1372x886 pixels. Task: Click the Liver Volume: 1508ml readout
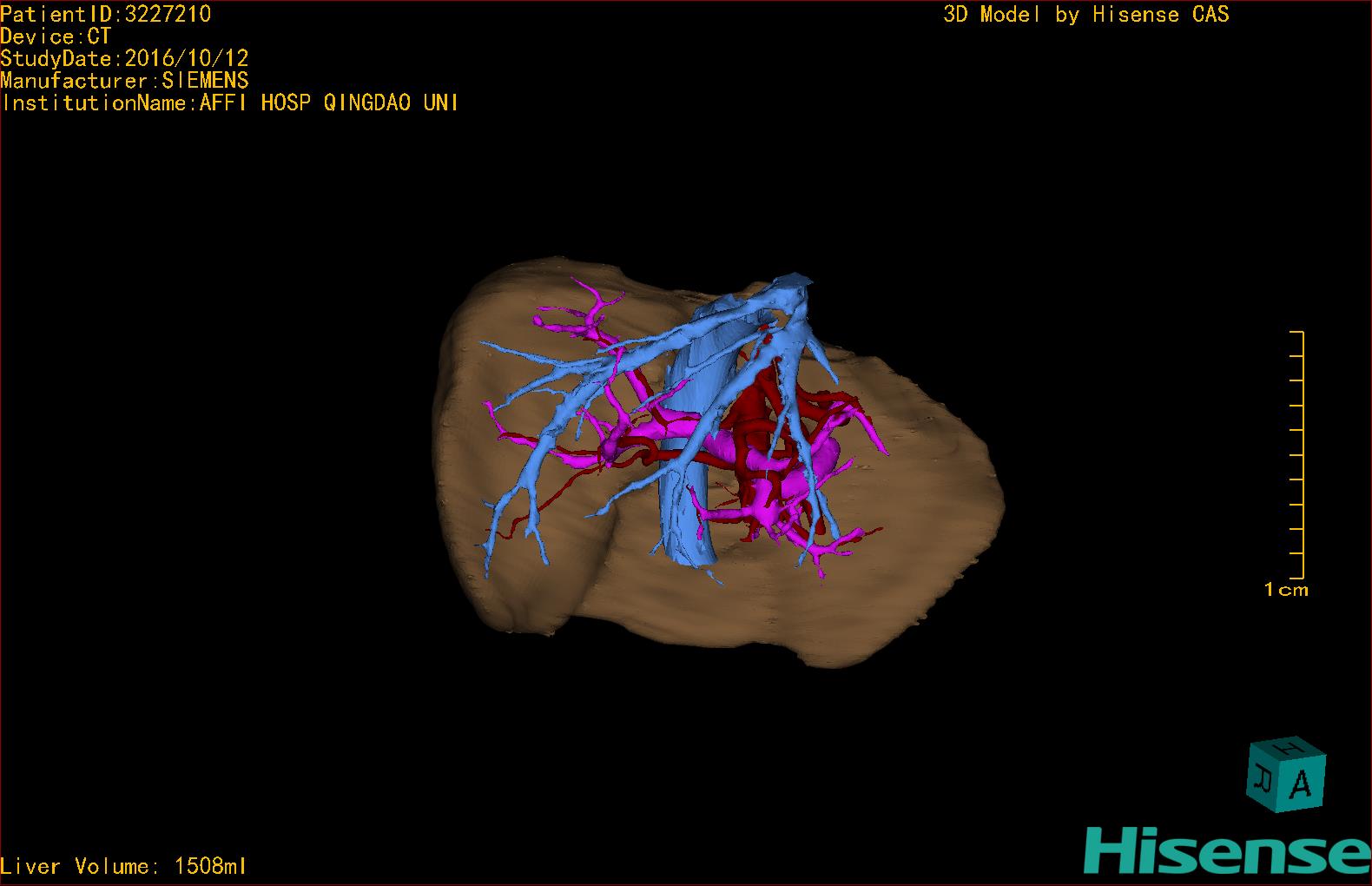[123, 866]
